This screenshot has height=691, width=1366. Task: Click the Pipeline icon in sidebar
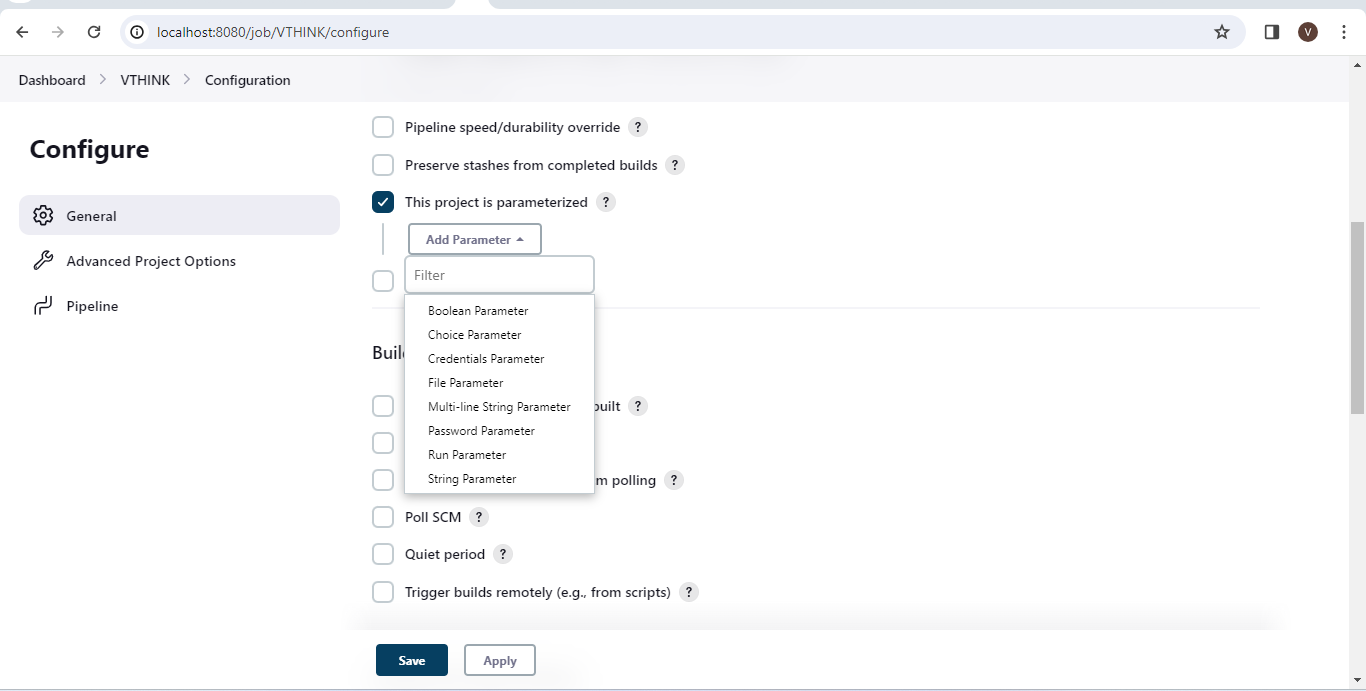[43, 306]
